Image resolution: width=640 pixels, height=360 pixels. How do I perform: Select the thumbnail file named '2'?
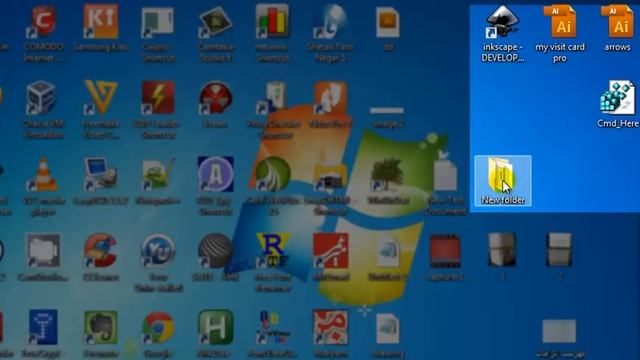click(560, 257)
